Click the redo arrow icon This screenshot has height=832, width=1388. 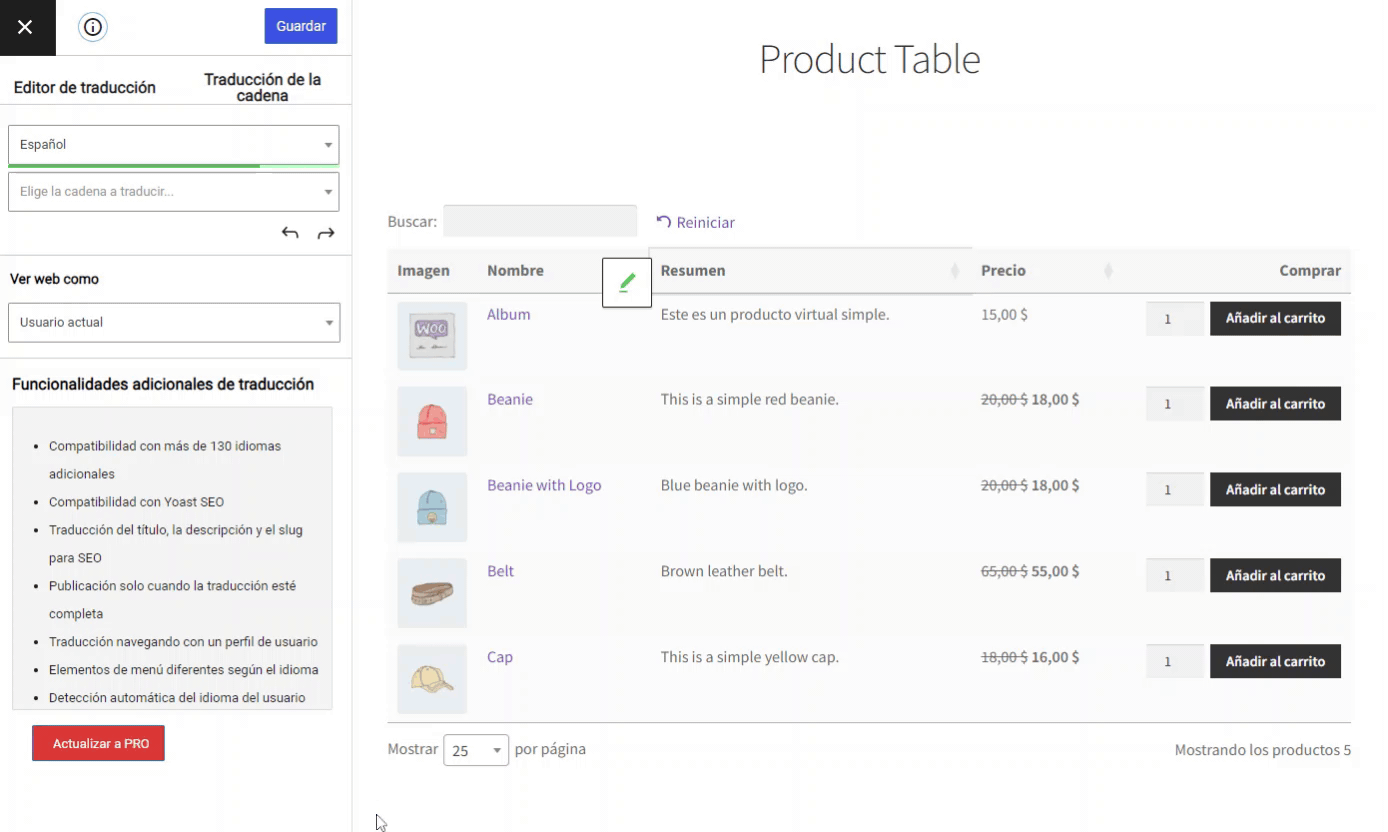click(x=326, y=232)
